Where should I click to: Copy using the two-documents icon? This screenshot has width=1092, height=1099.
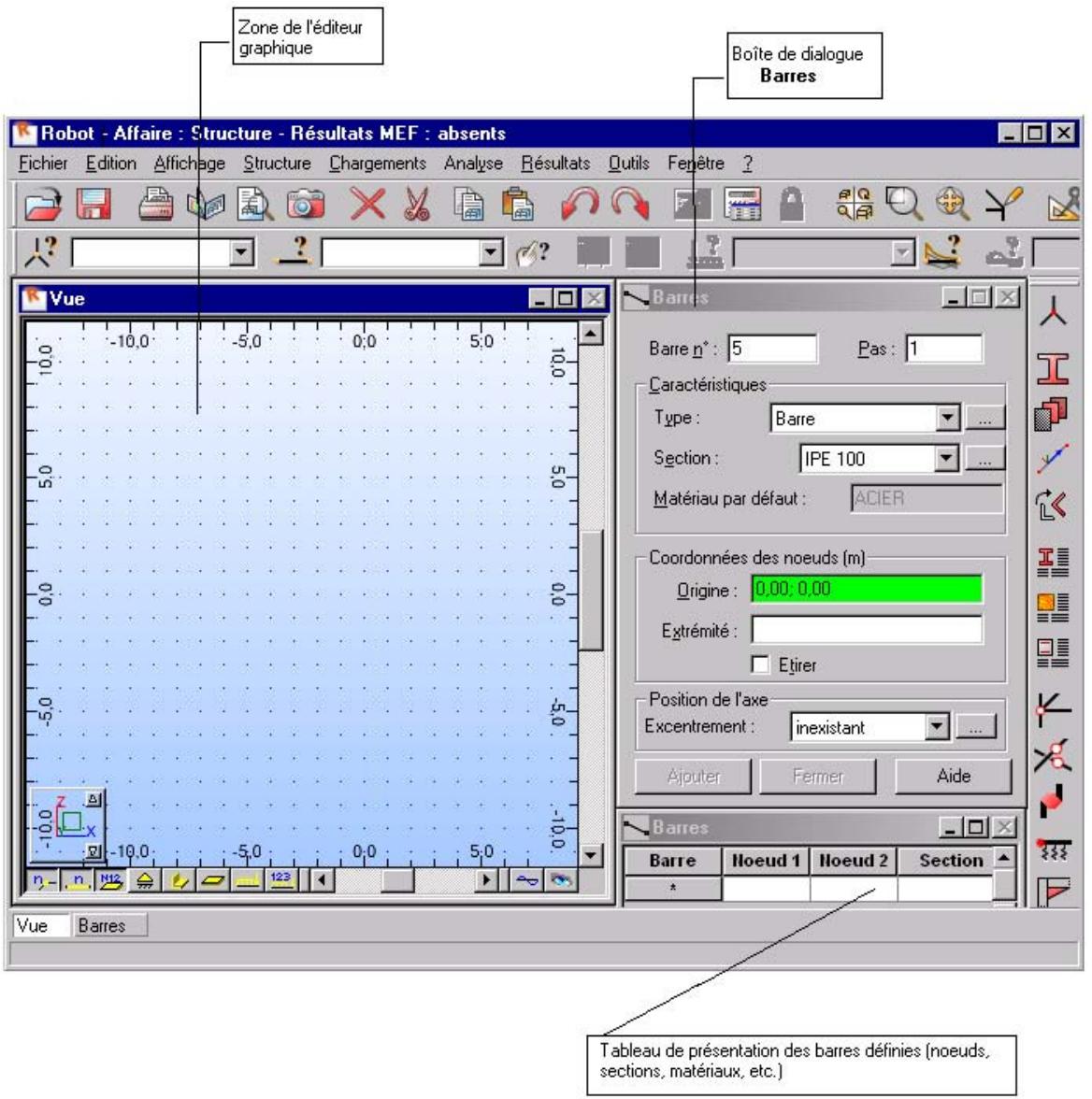(x=468, y=205)
